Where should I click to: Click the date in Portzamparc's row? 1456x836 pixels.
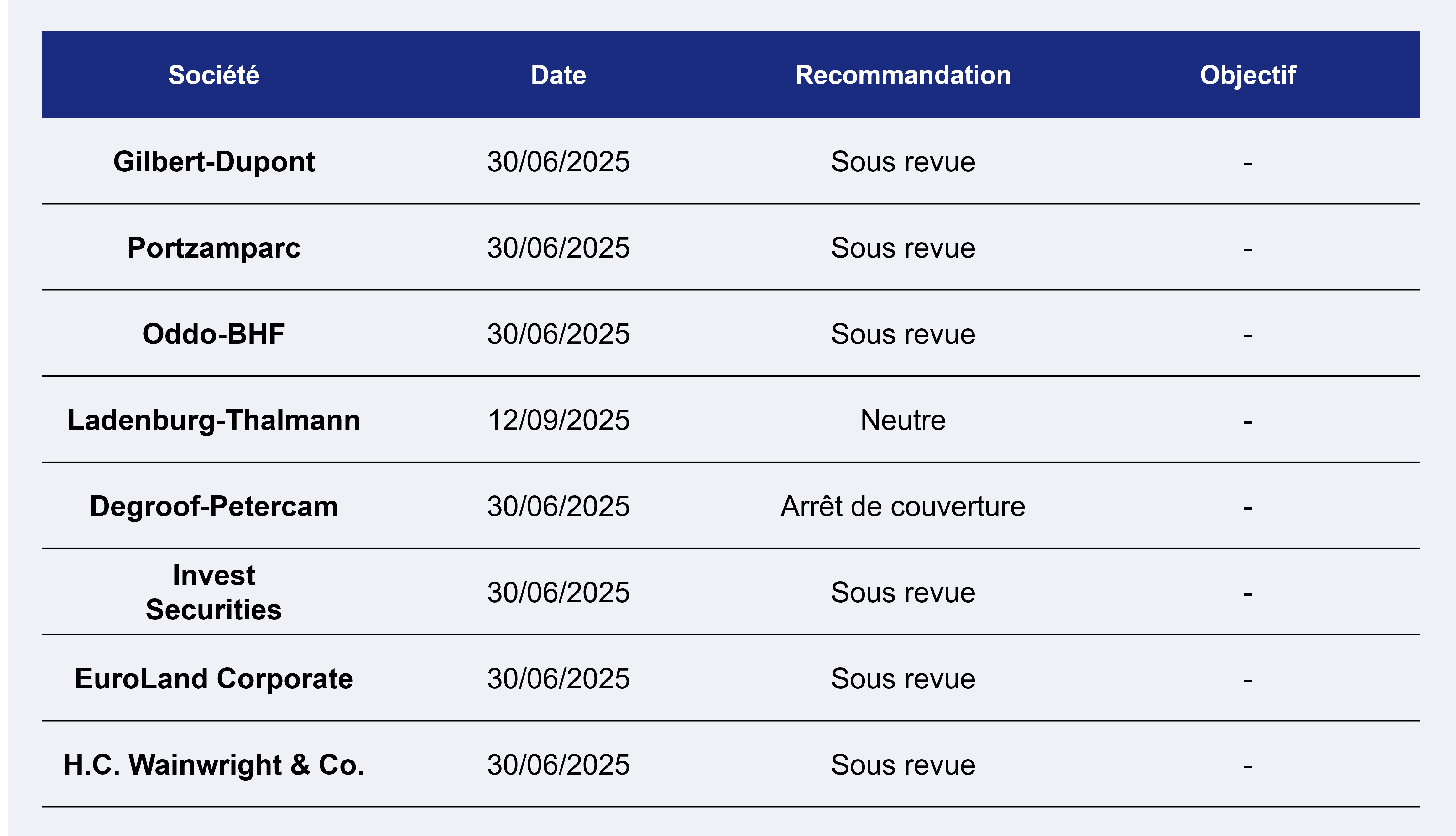pos(559,248)
